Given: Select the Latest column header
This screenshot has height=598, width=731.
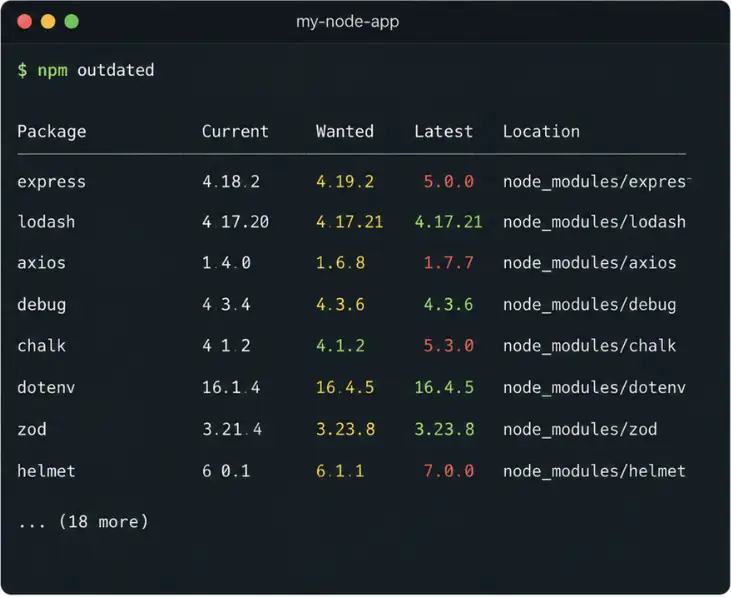Looking at the screenshot, I should point(443,131).
